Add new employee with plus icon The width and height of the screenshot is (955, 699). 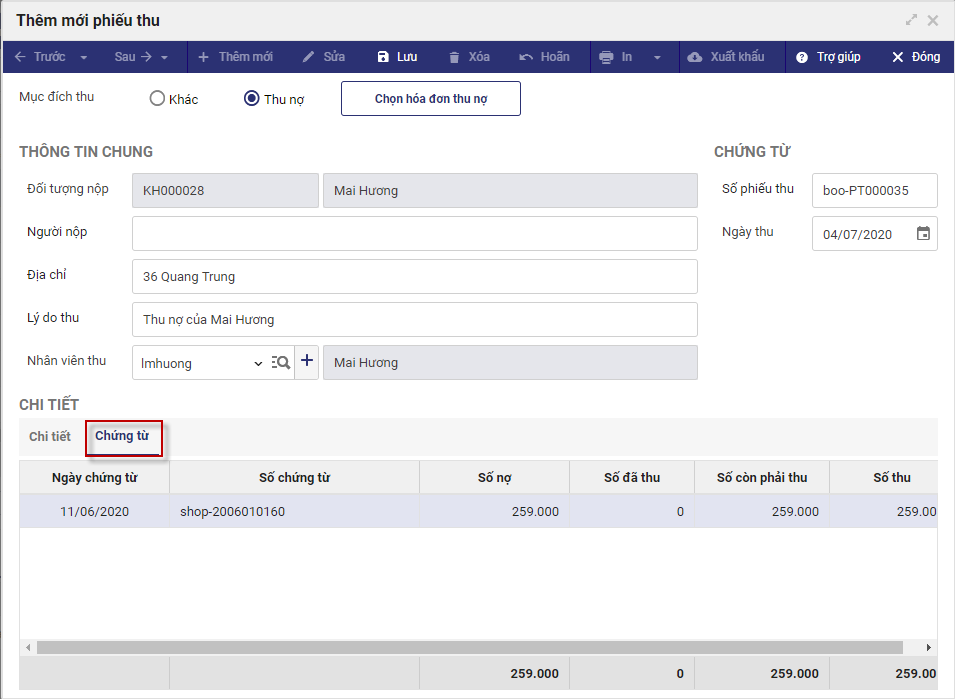point(307,362)
